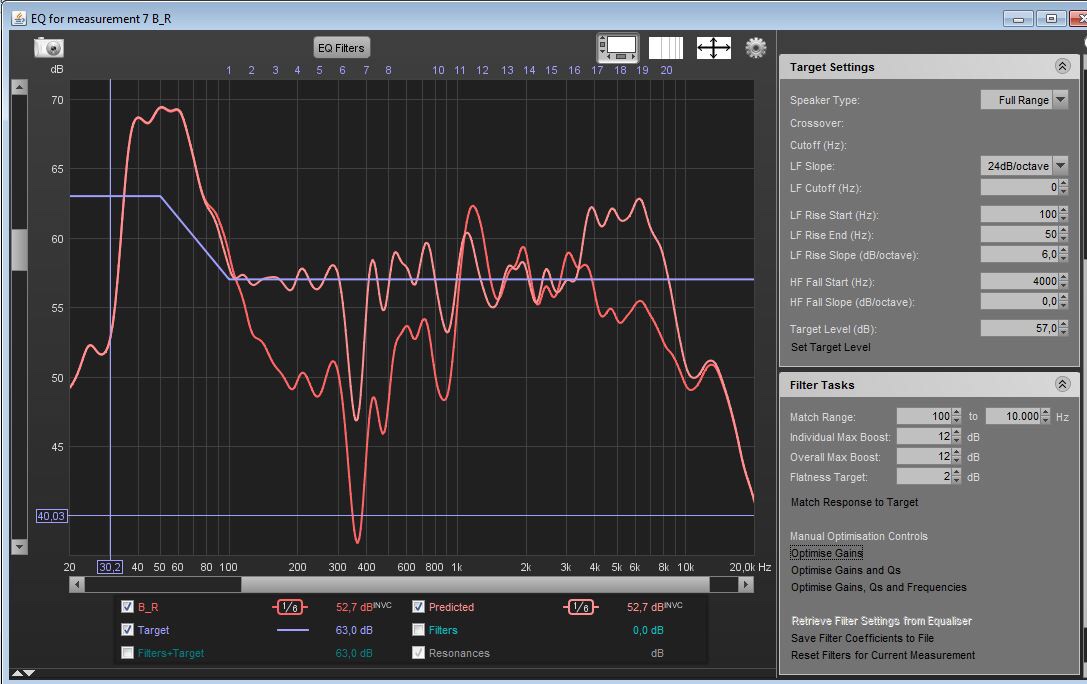Select filter marker 20
Viewport: 1087px width, 684px height.
(666, 70)
